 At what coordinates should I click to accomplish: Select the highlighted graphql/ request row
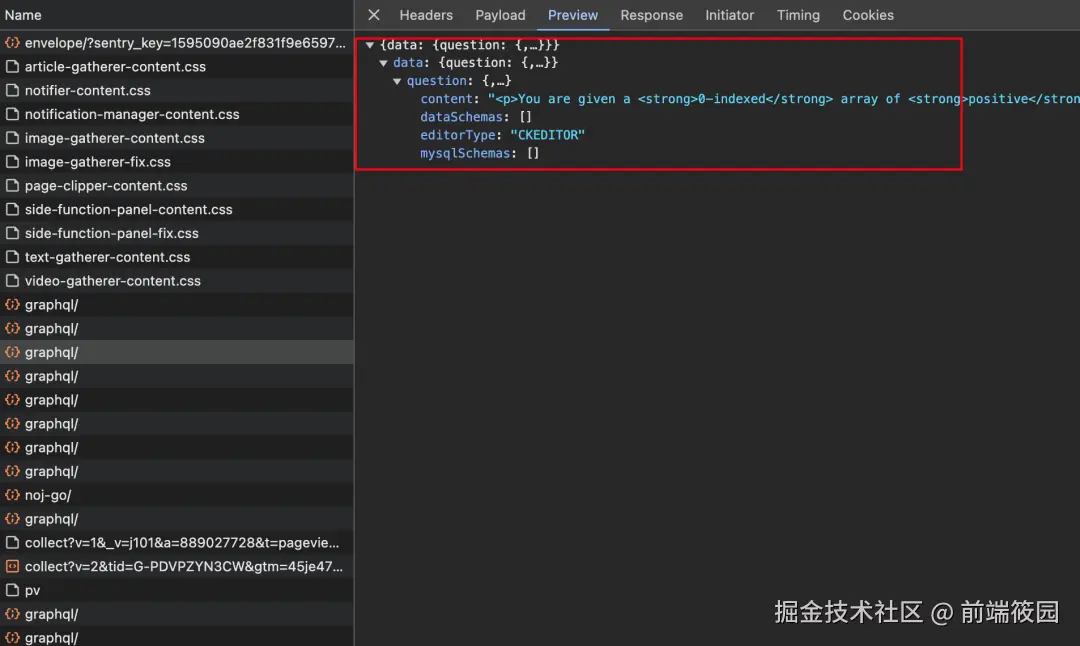pos(177,352)
